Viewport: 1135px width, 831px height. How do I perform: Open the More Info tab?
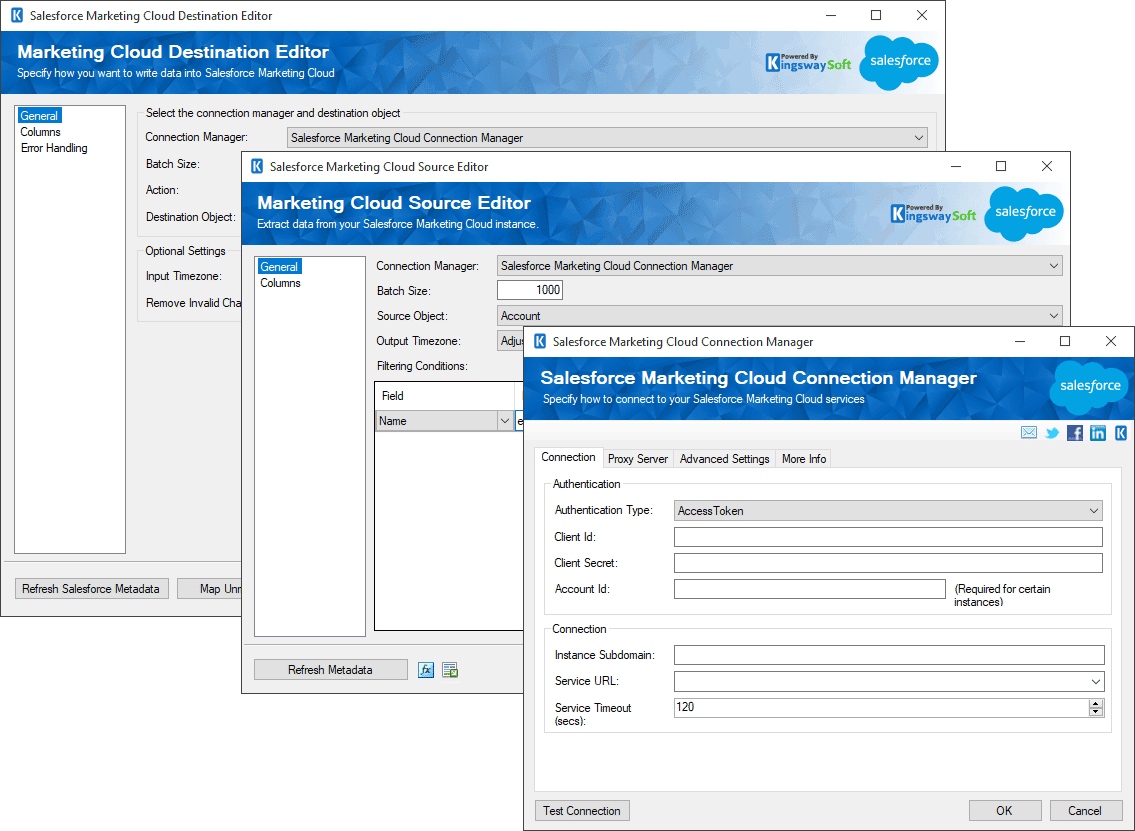pos(803,459)
